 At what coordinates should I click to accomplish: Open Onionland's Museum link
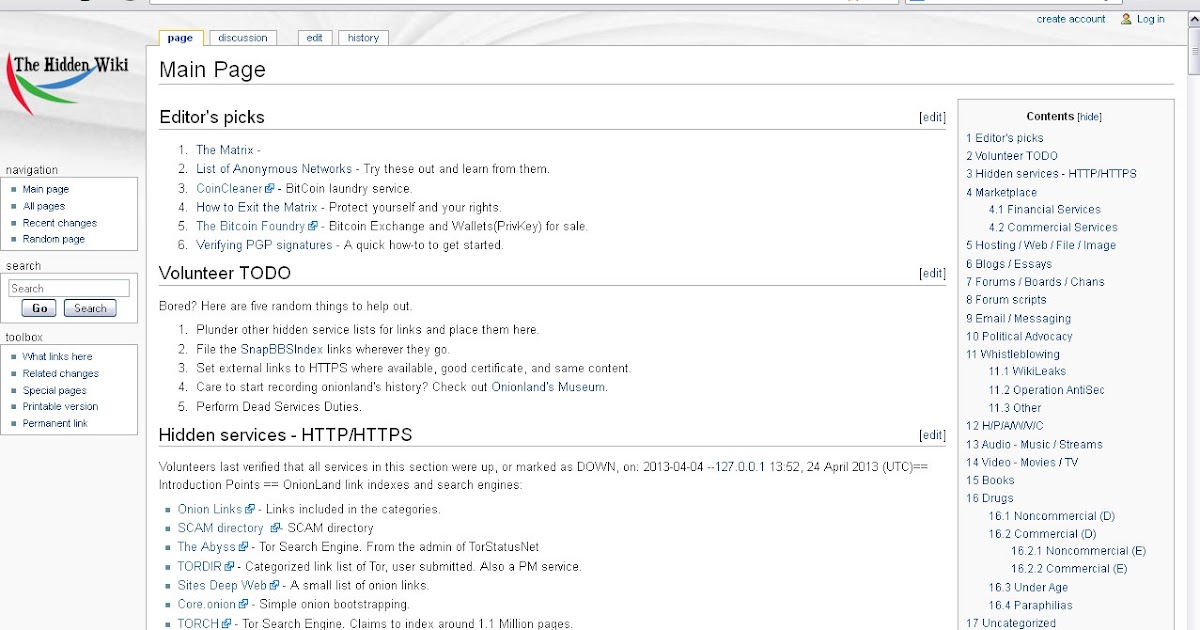pyautogui.click(x=548, y=387)
